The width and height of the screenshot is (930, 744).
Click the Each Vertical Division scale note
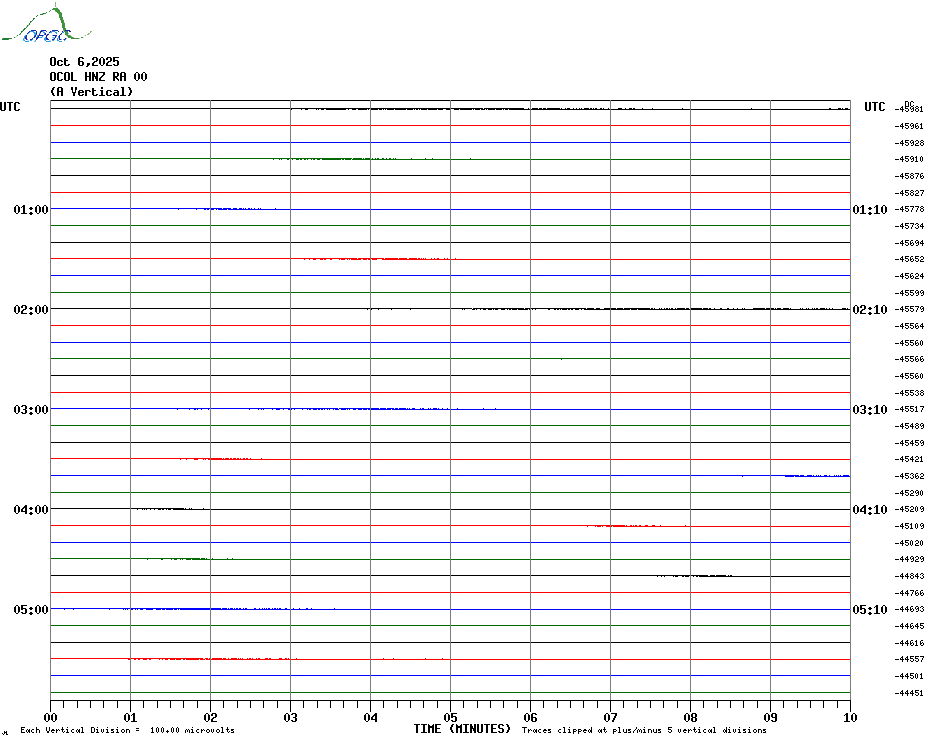pos(127,731)
